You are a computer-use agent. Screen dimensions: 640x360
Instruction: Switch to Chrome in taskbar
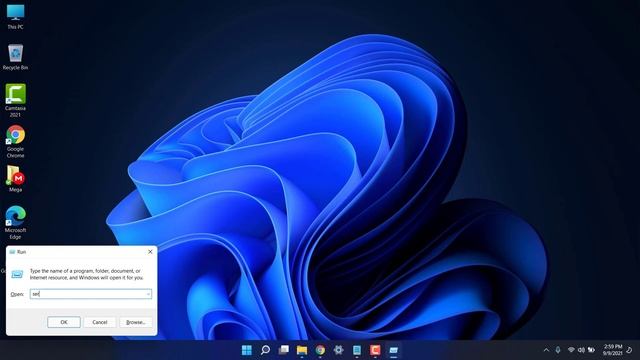[320, 350]
